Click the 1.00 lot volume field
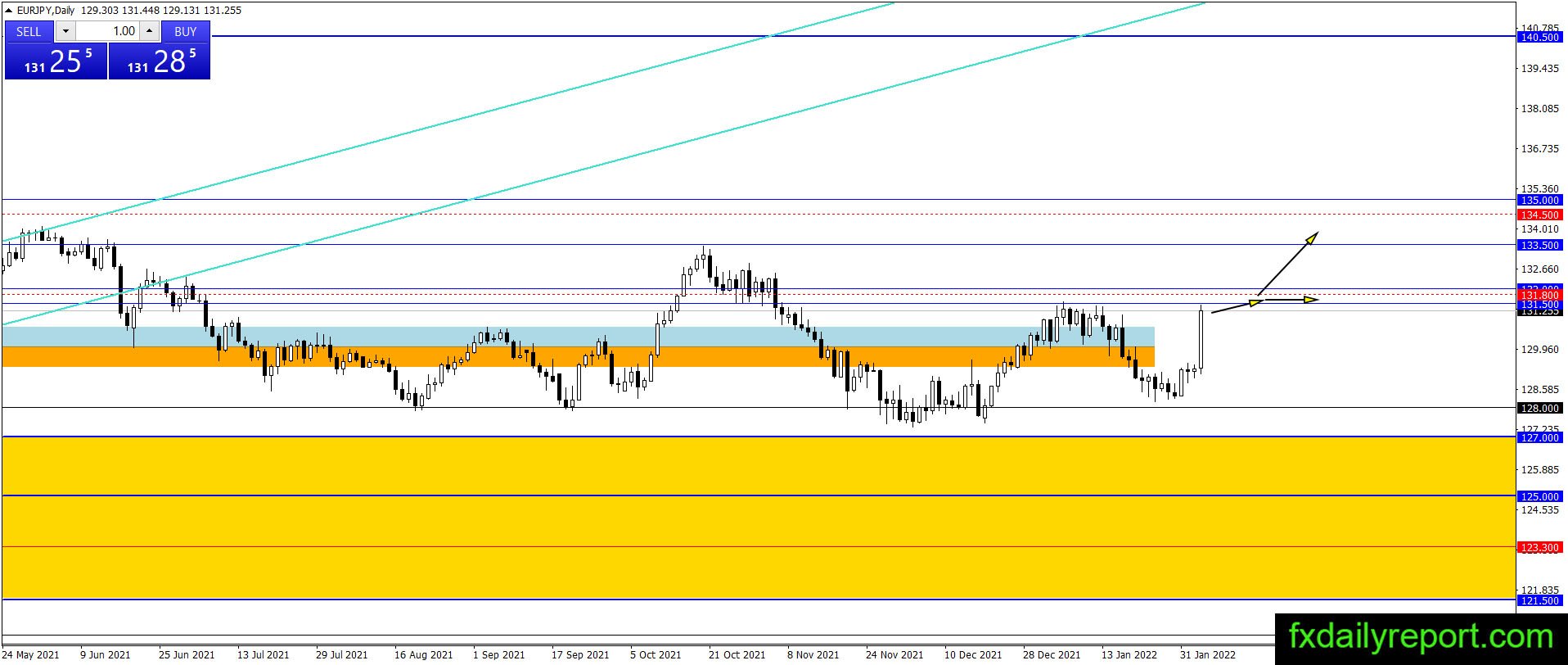The image size is (1568, 665). pyautogui.click(x=107, y=32)
